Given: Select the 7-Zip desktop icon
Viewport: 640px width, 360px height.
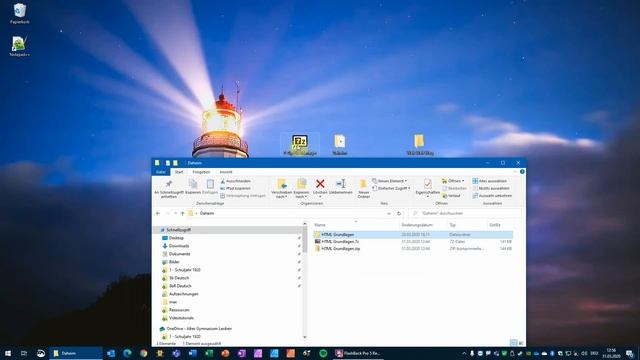Looking at the screenshot, I should click(x=300, y=145).
